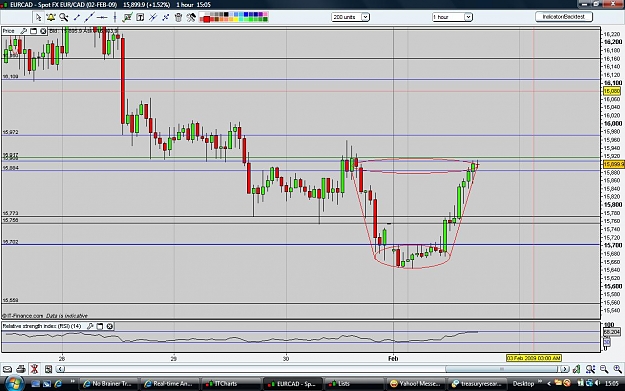Click Desktop toolbar in taskbar
Image resolution: width=625 pixels, height=391 pixels.
tap(523, 384)
